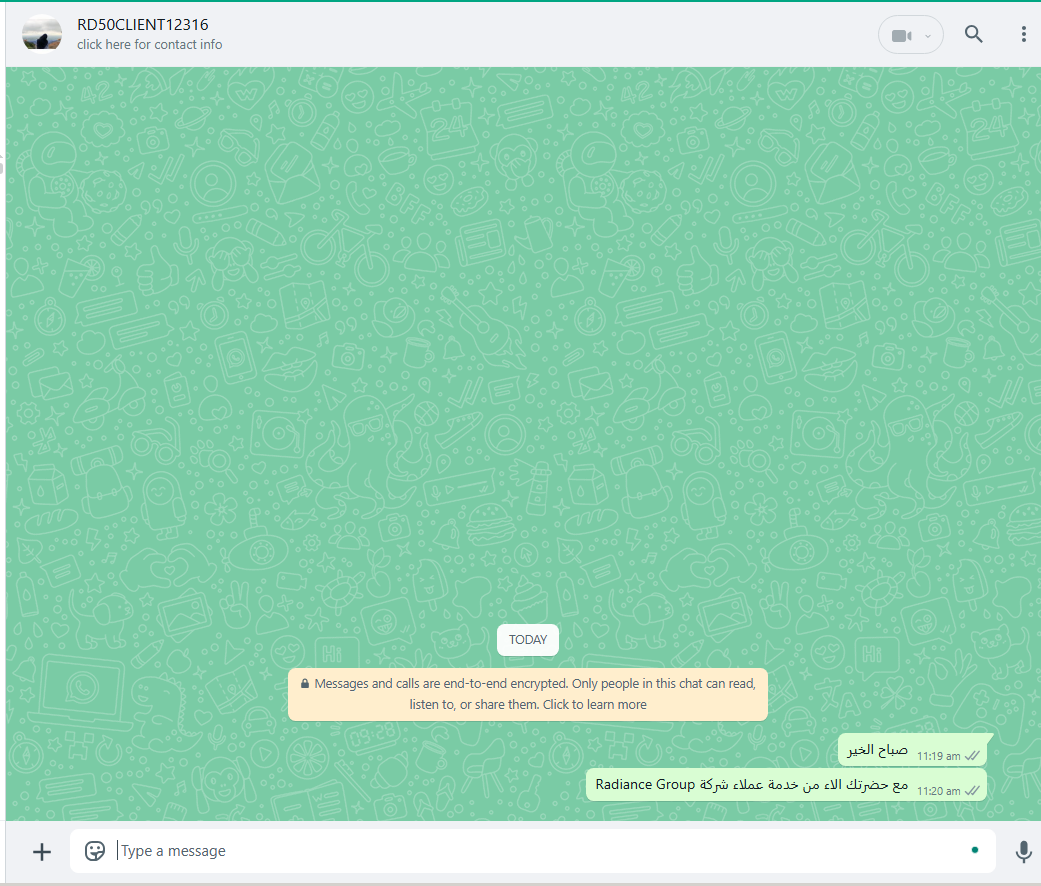Click the RD50CLIENT12316 contact name
Image resolution: width=1041 pixels, height=886 pixels.
(143, 25)
